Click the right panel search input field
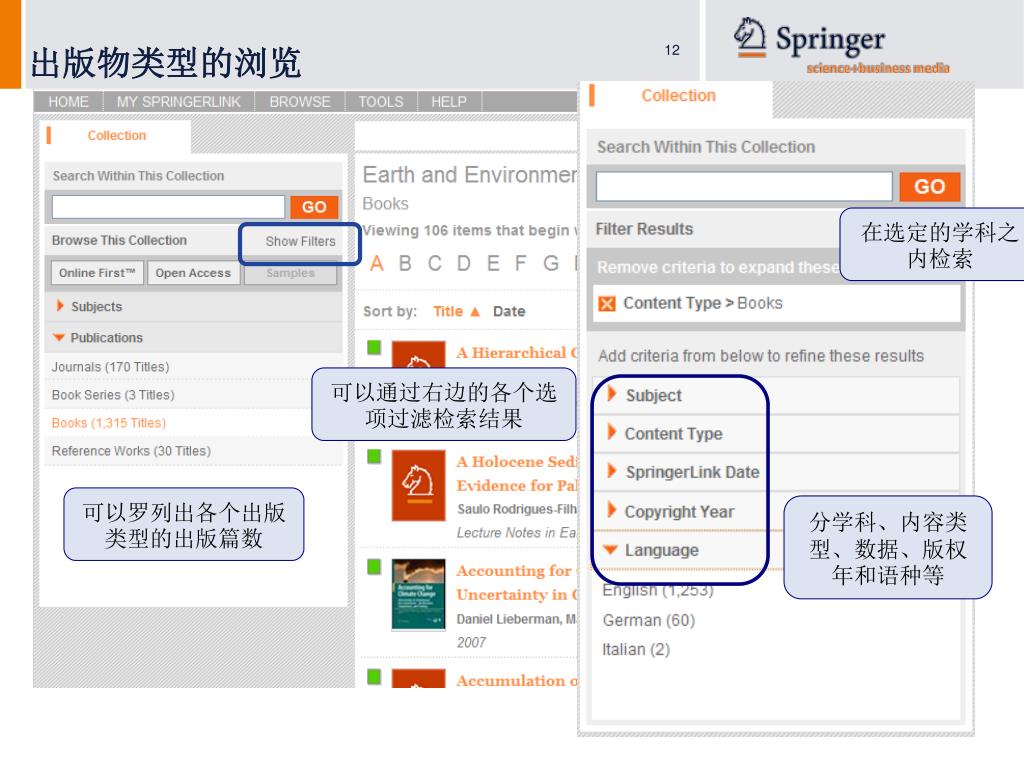Viewport: 1024px width, 768px height. pos(744,187)
